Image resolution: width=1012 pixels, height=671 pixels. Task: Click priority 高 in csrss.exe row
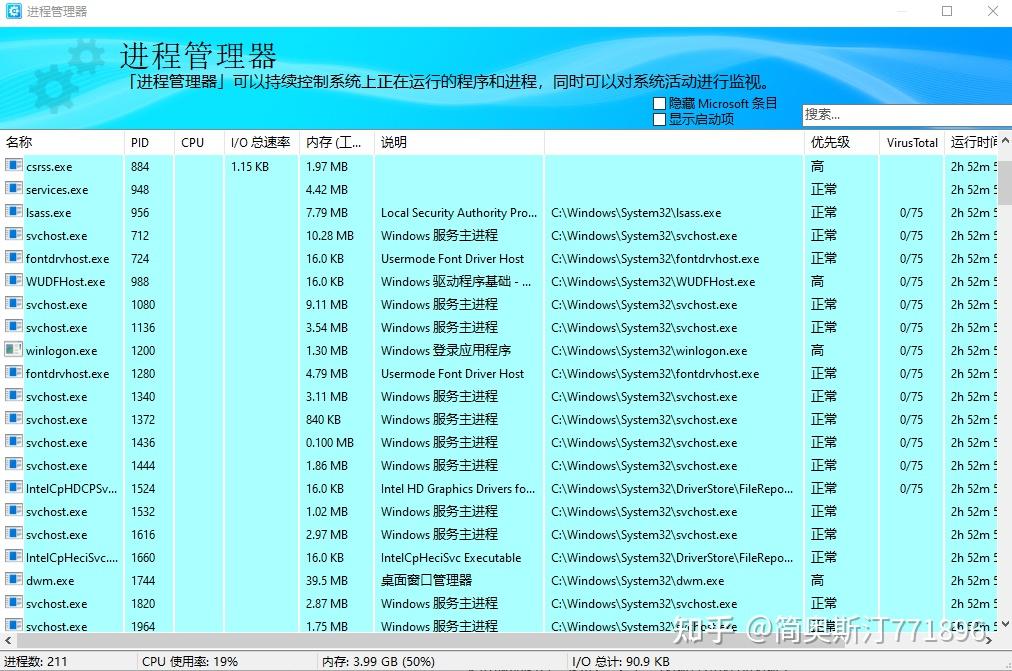[817, 166]
